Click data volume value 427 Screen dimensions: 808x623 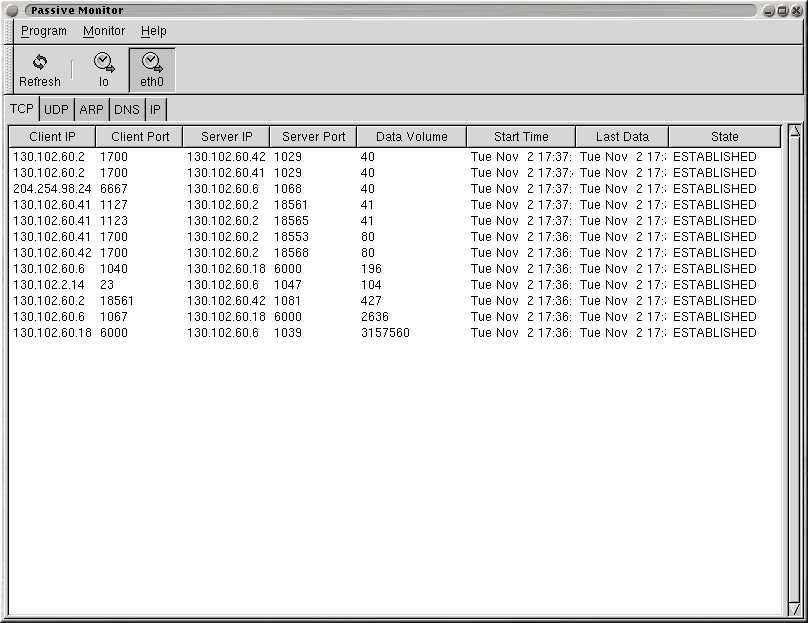click(x=371, y=300)
